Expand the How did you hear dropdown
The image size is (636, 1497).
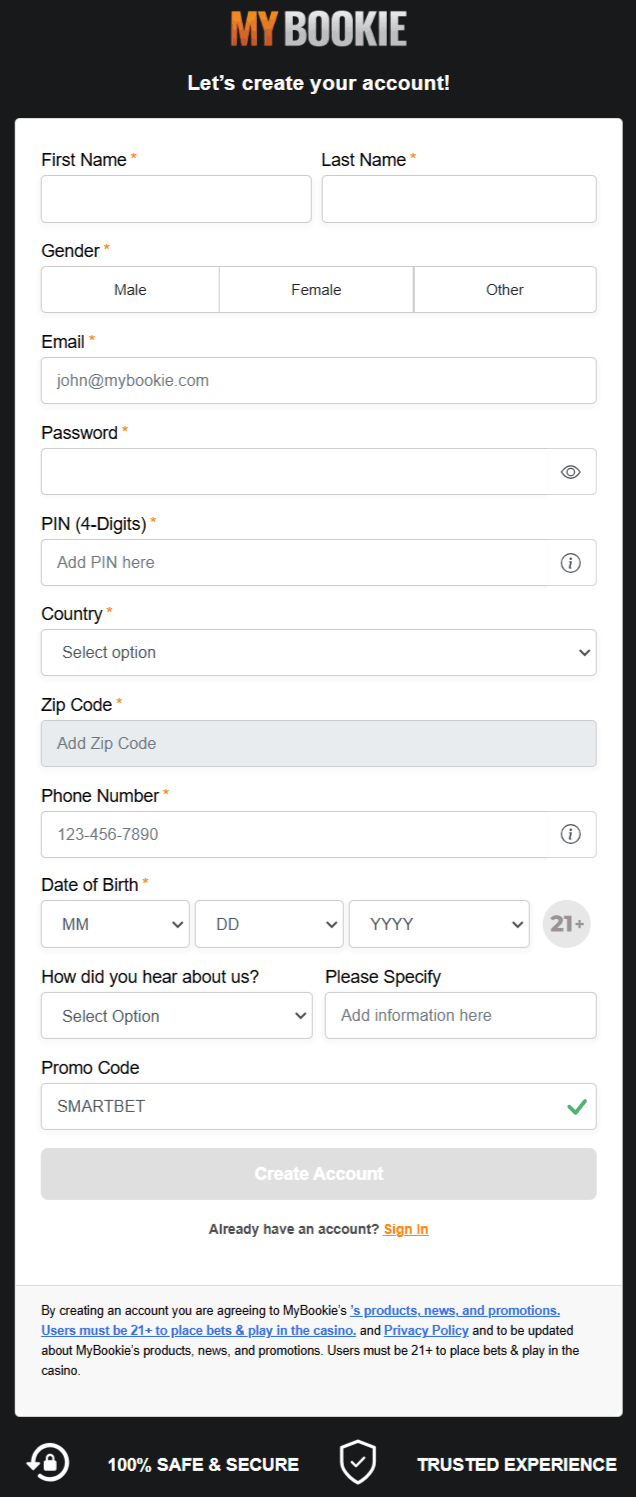point(177,1016)
